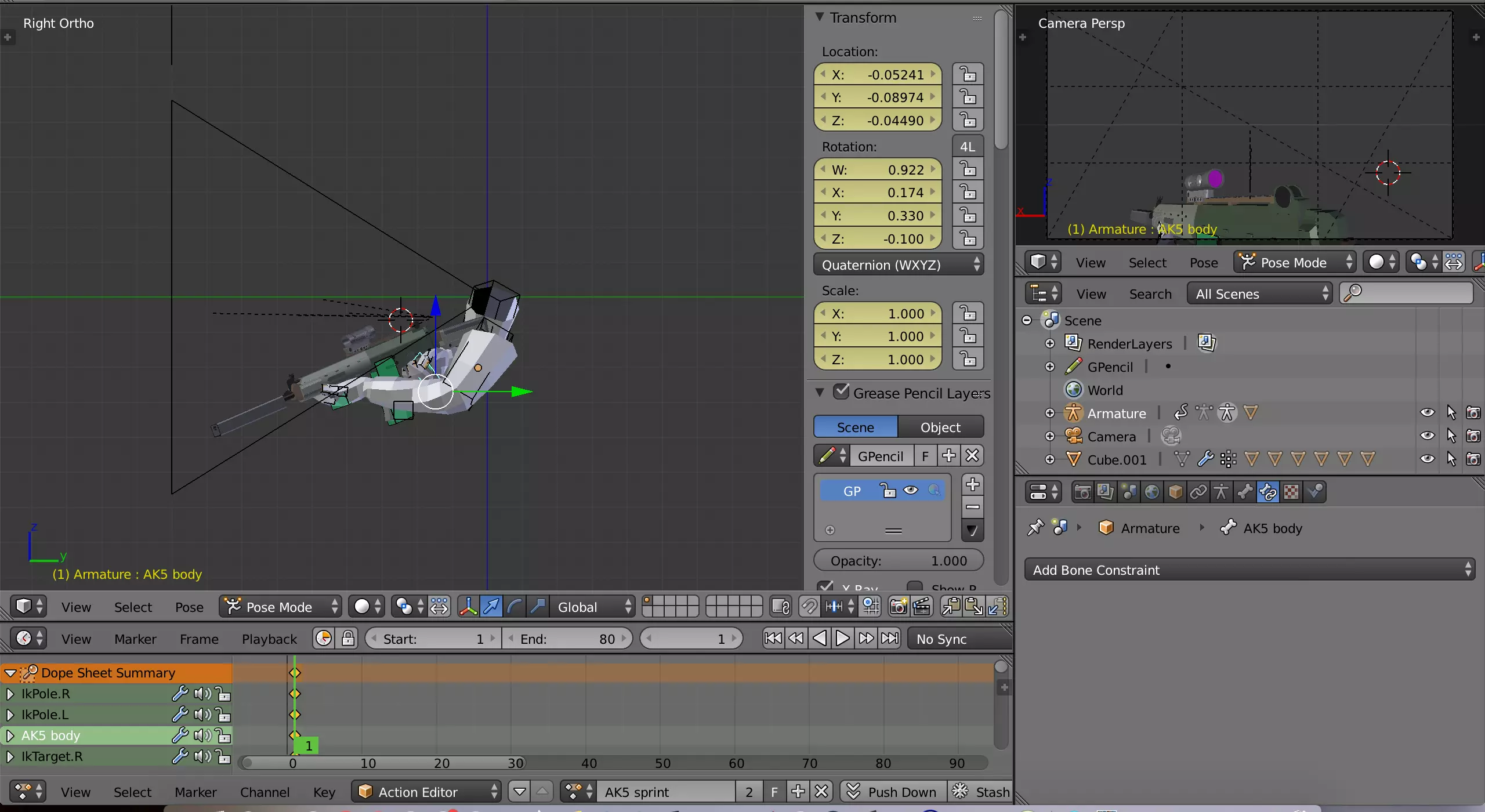Toggle visibility of the GP layer
This screenshot has width=1485, height=812.
click(911, 491)
